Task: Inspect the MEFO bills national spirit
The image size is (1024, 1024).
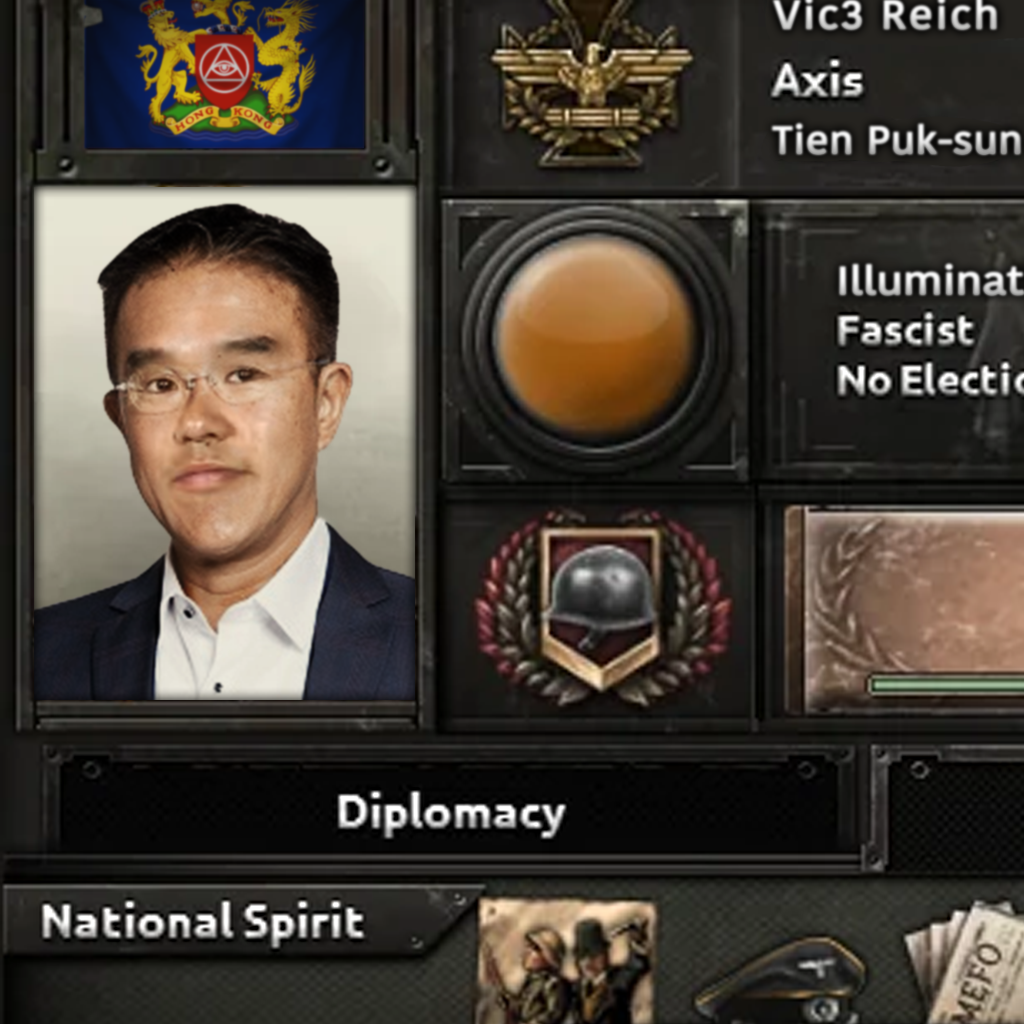Action: tap(965, 962)
